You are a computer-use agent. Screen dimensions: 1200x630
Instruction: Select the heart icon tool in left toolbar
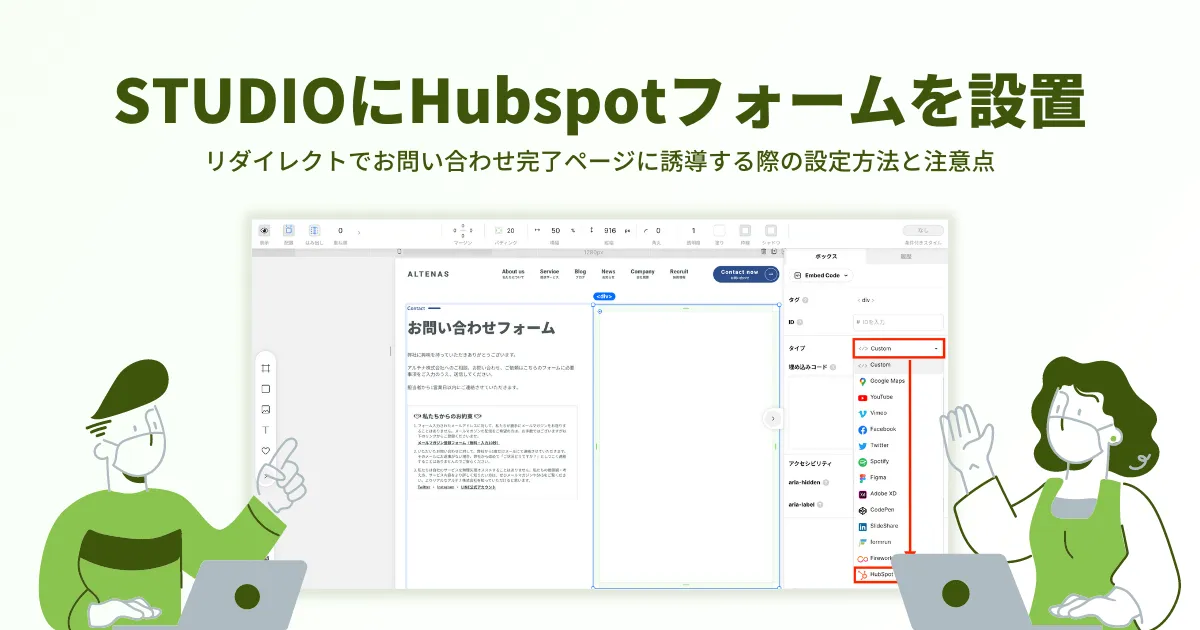(x=266, y=451)
